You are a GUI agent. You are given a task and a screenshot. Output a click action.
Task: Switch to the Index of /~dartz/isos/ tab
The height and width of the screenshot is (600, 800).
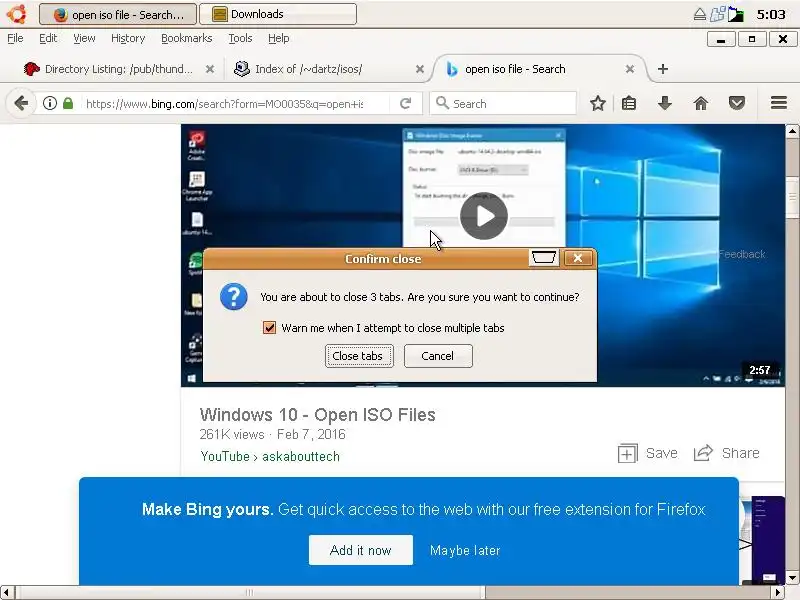tap(328, 69)
